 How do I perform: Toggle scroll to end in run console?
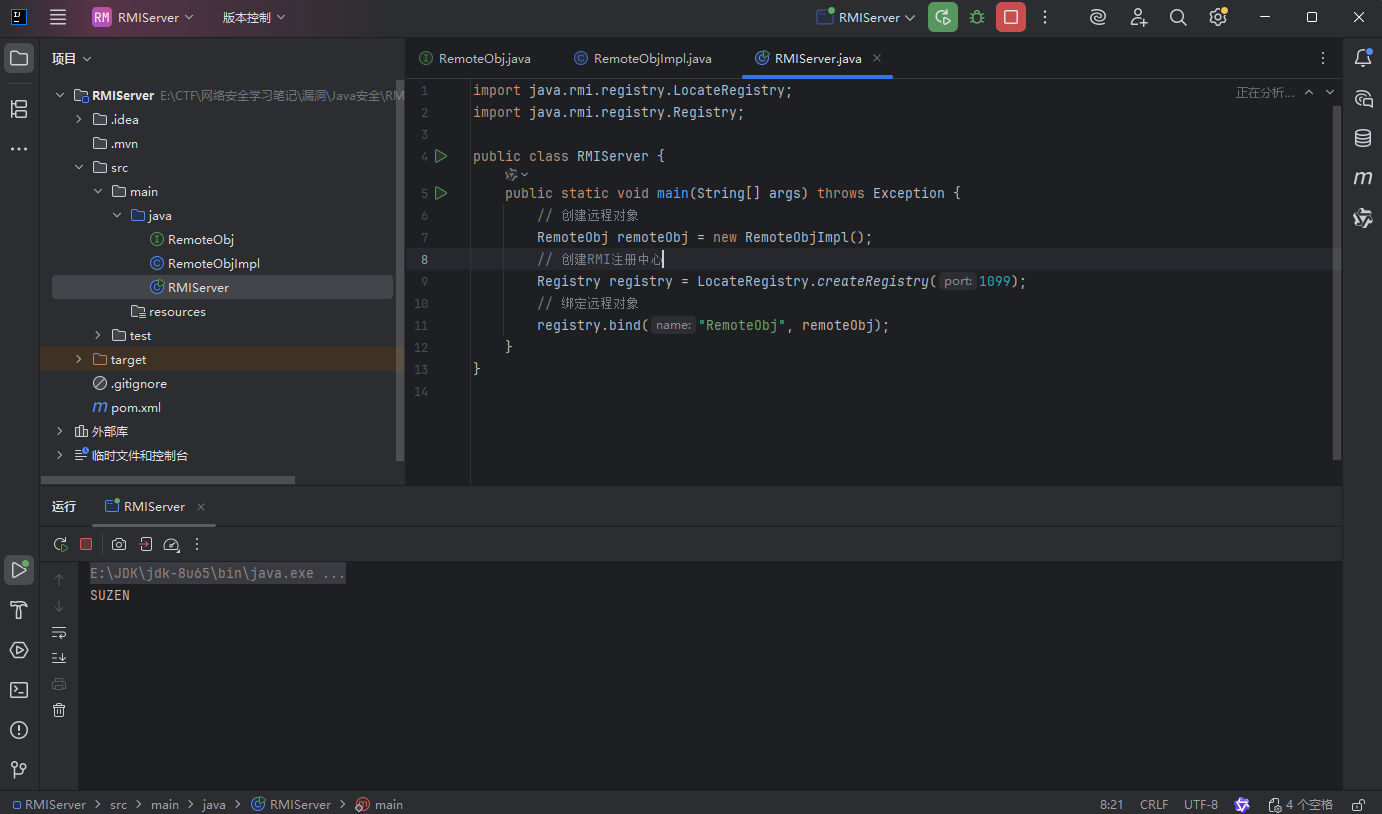click(59, 658)
